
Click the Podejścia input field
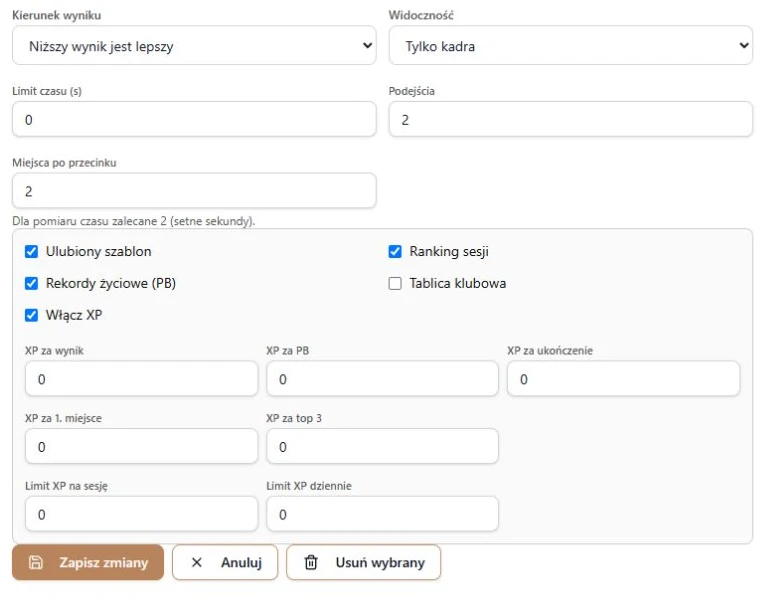pos(570,120)
